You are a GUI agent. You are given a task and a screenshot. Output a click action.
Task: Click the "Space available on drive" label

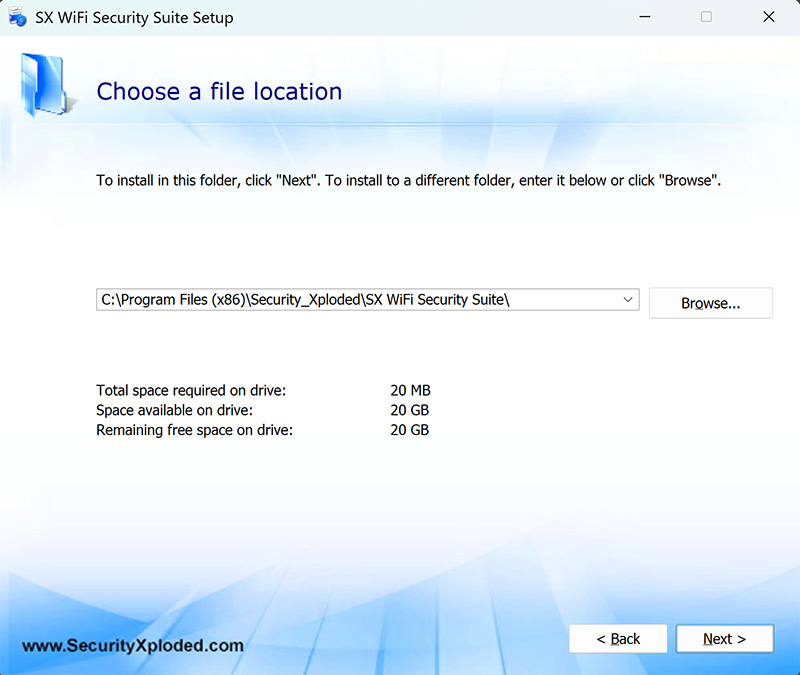[x=174, y=411]
